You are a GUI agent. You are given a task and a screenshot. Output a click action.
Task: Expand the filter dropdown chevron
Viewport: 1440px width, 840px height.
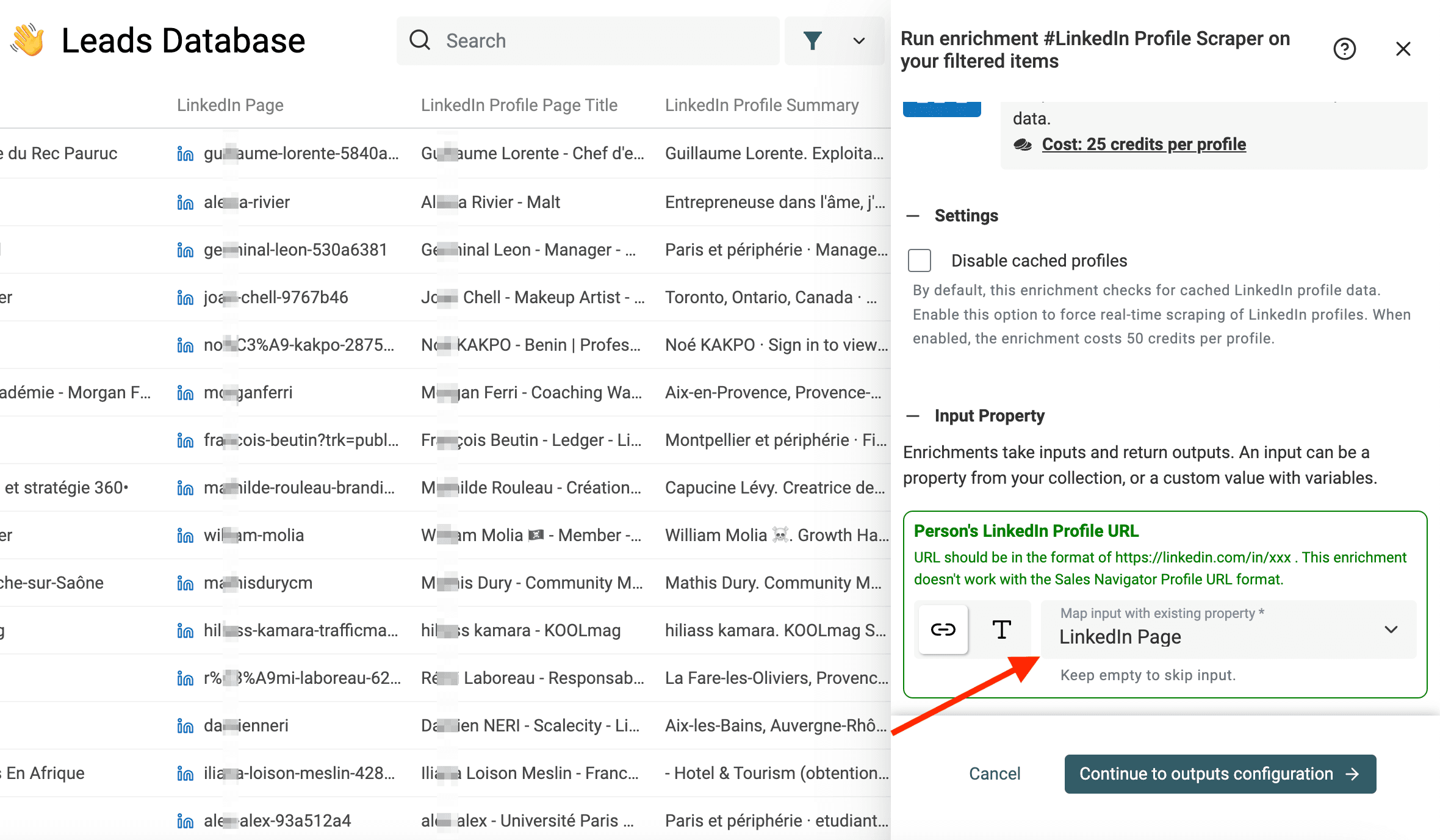tap(859, 41)
